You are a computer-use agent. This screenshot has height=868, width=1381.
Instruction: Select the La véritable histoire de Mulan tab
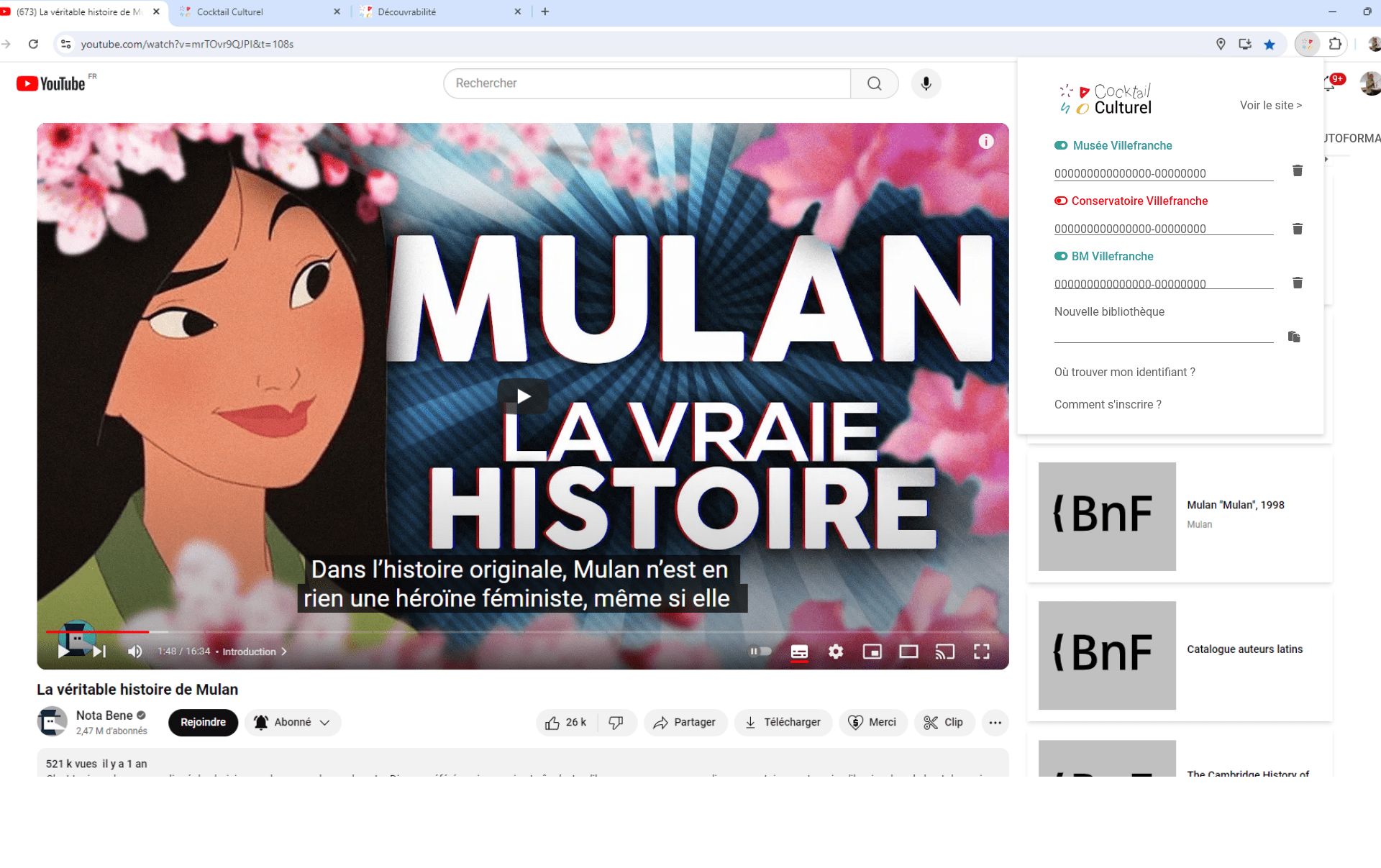[79, 12]
